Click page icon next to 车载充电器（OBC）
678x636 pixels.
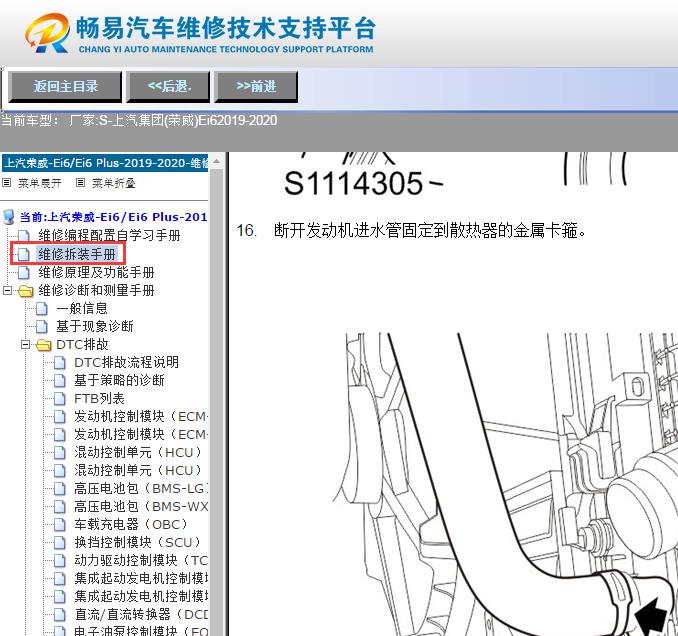pyautogui.click(x=60, y=525)
